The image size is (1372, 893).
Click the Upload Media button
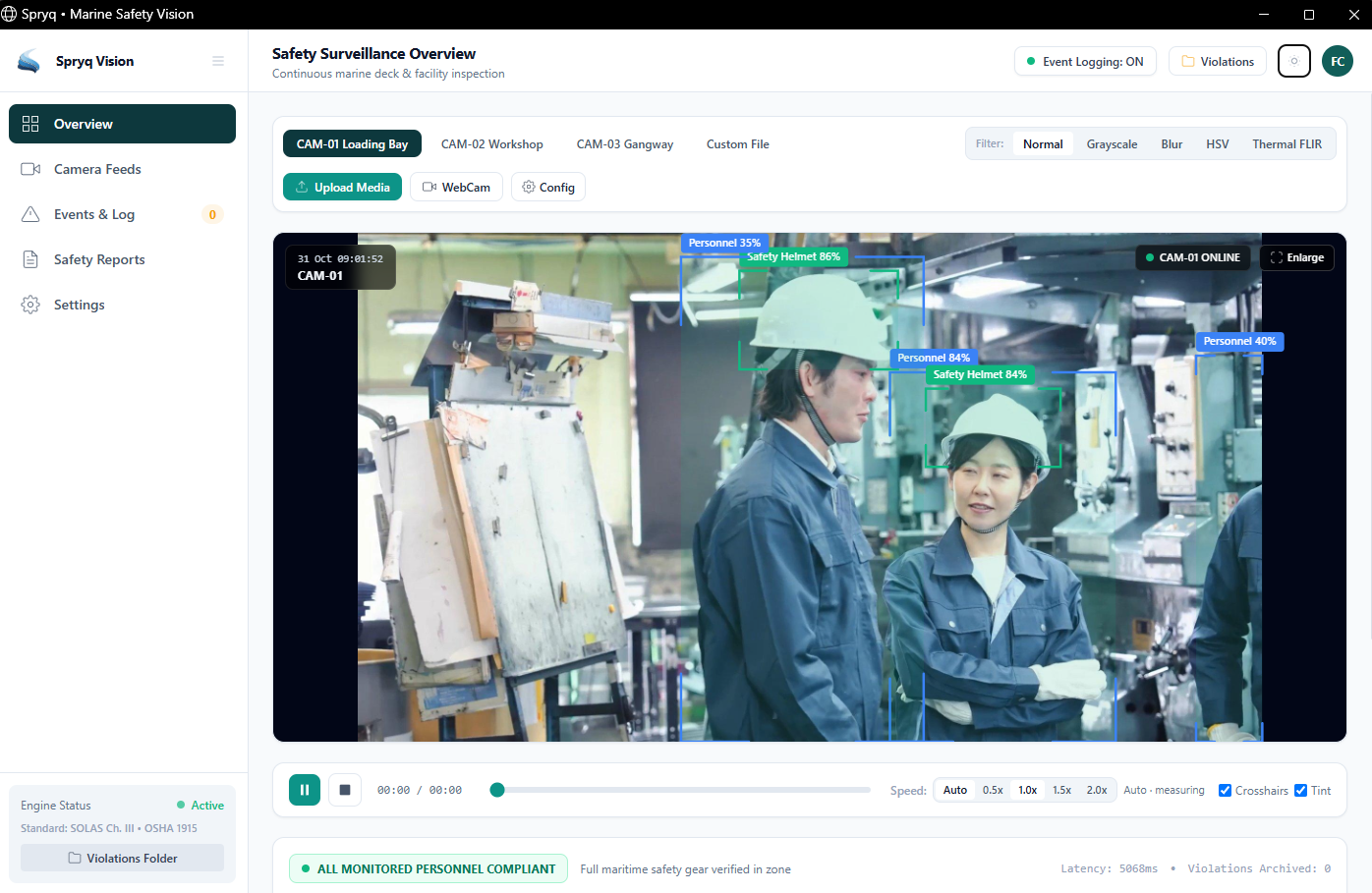pyautogui.click(x=342, y=187)
